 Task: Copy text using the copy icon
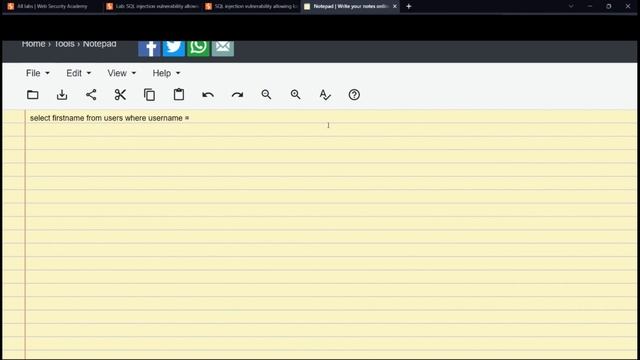pos(149,95)
